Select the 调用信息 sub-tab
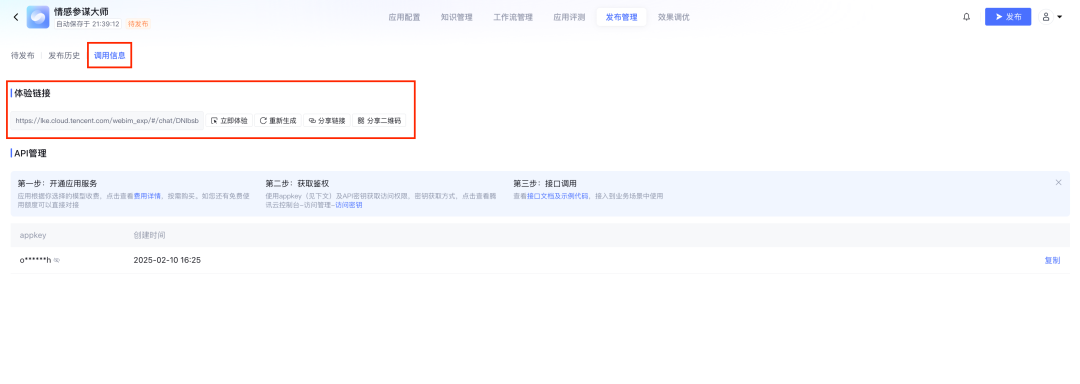Screen dimensions: 1080x384 110,56
